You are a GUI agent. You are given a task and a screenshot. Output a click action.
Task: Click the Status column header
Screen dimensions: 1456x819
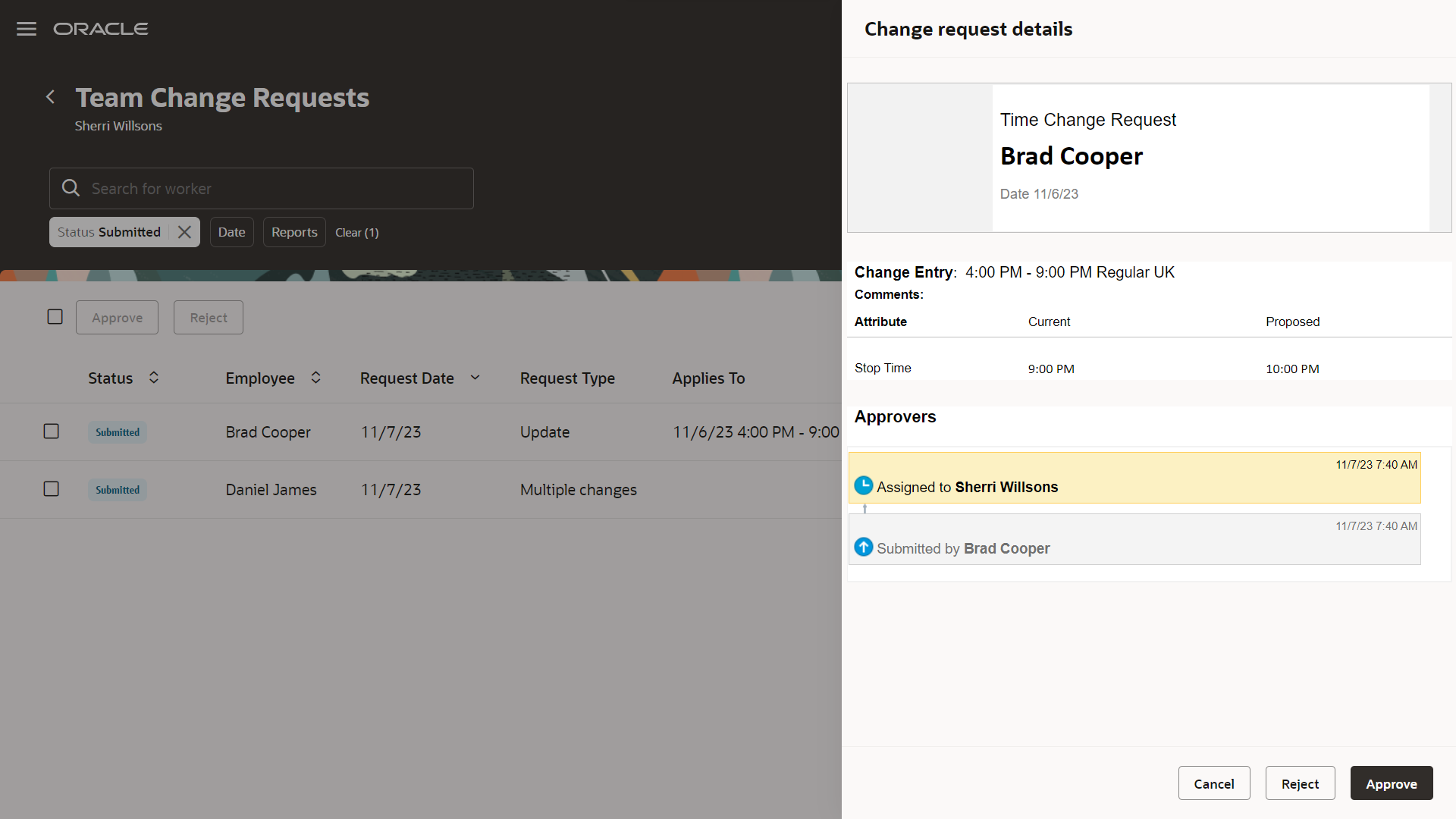point(111,378)
